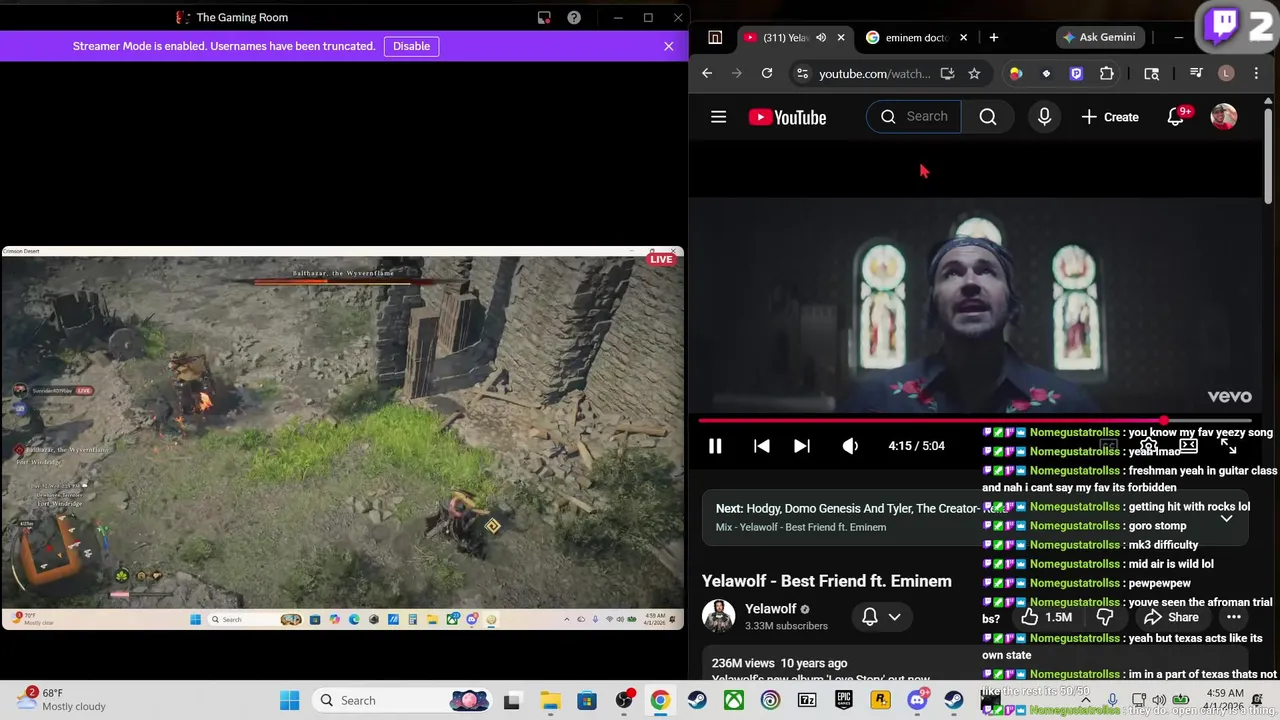Expand the Next up mix panel chevron
Image resolution: width=1280 pixels, height=720 pixels.
pyautogui.click(x=1226, y=518)
